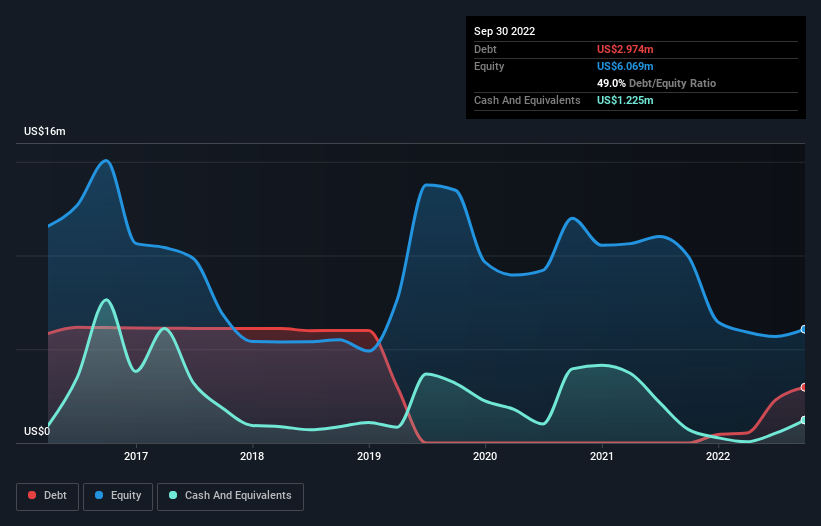
Task: Click the Debt label in tooltip
Action: pyautogui.click(x=485, y=49)
